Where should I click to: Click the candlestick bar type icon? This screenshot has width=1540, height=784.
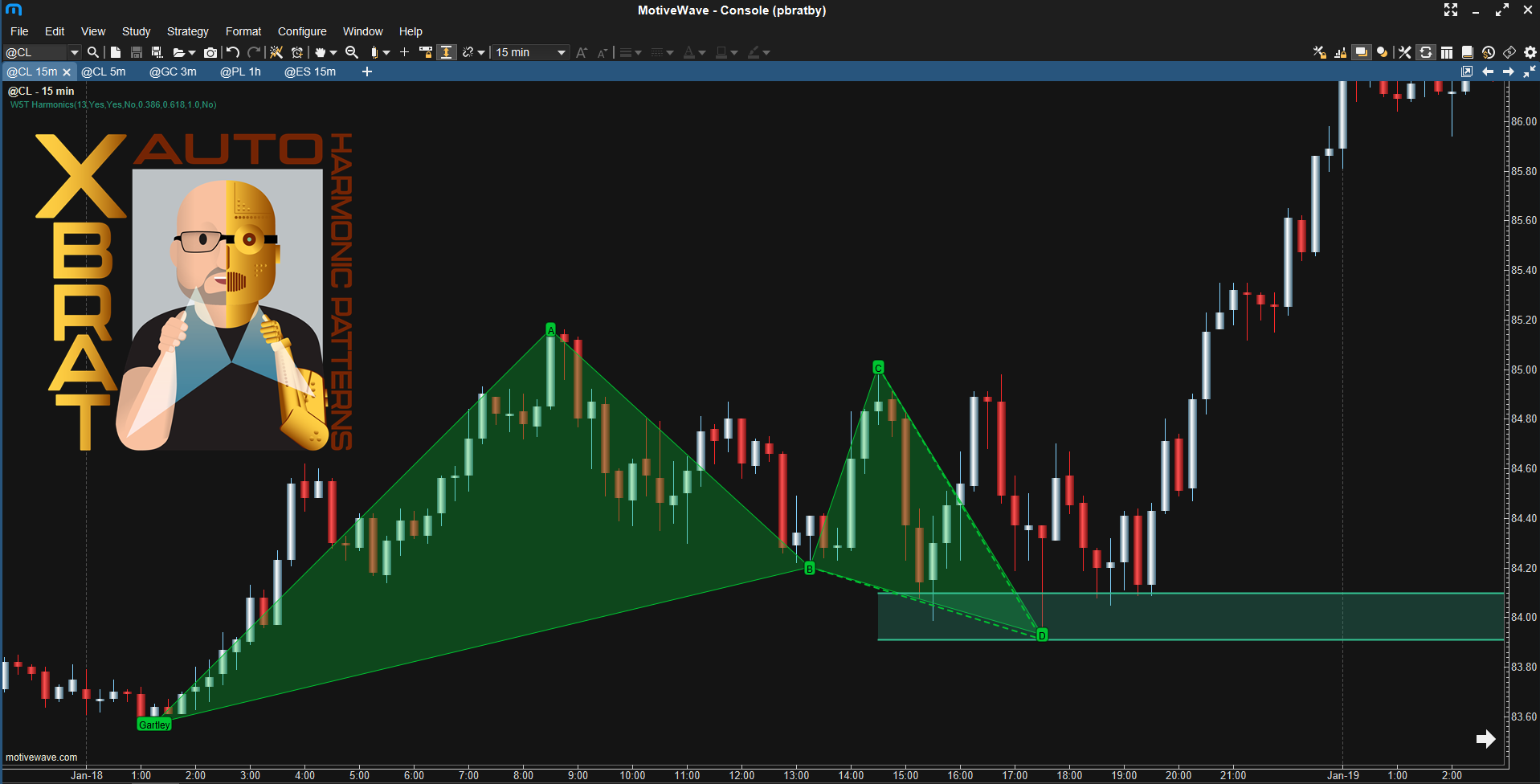coord(374,52)
